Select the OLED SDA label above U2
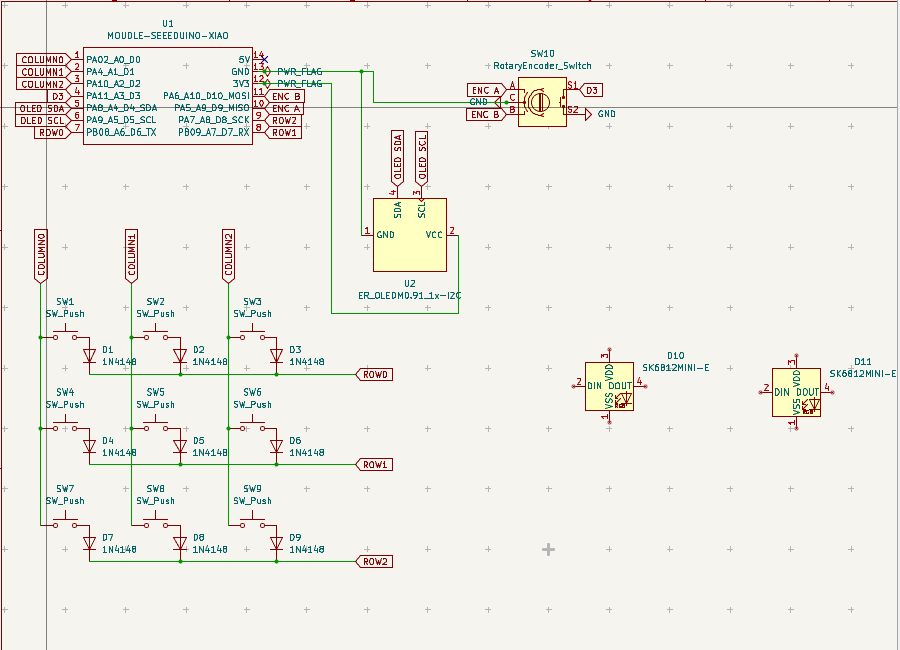This screenshot has width=900, height=650. (397, 158)
